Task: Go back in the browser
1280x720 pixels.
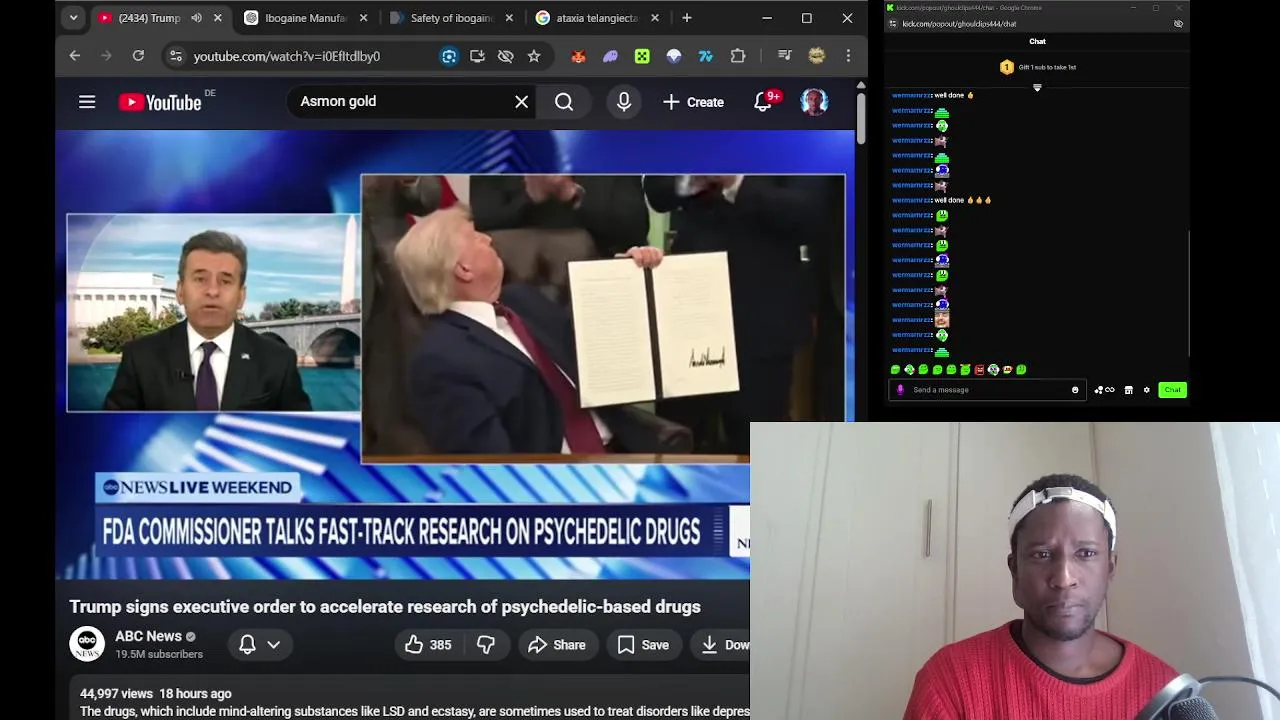Action: pos(75,56)
